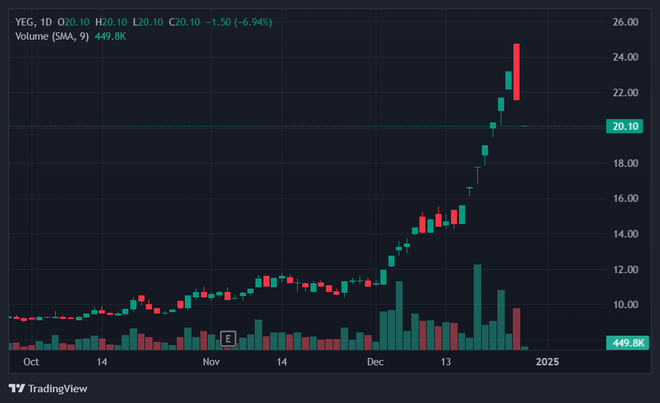Screen dimensions: 660x403
Task: Click the Nov date axis label
Action: [x=211, y=362]
